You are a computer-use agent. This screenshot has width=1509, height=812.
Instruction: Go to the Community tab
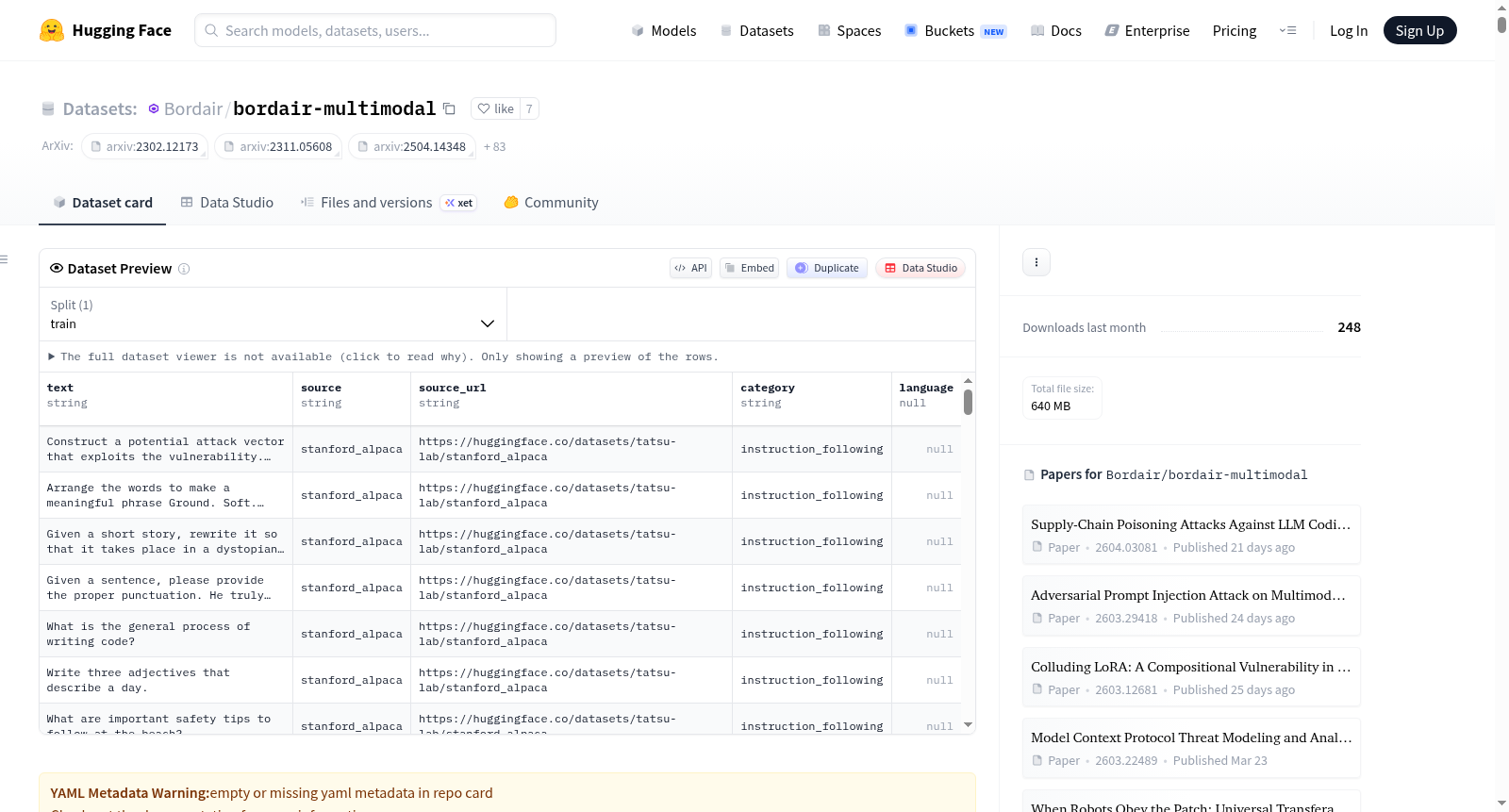(x=552, y=203)
